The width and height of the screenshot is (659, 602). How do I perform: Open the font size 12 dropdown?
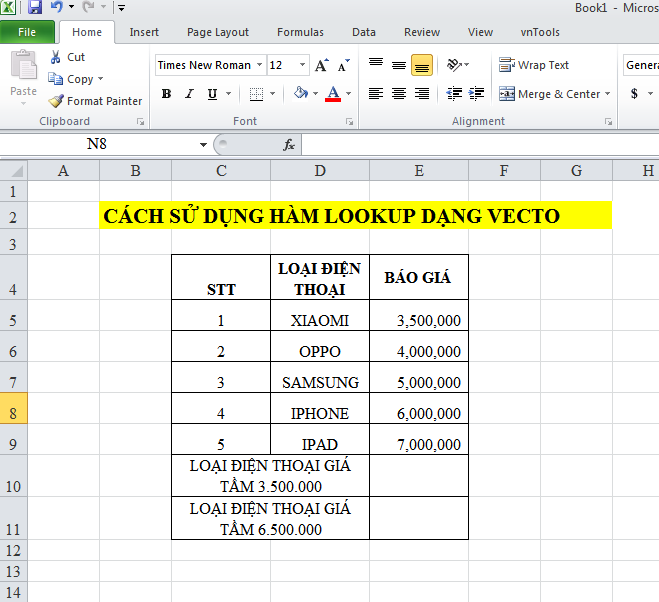tap(302, 65)
